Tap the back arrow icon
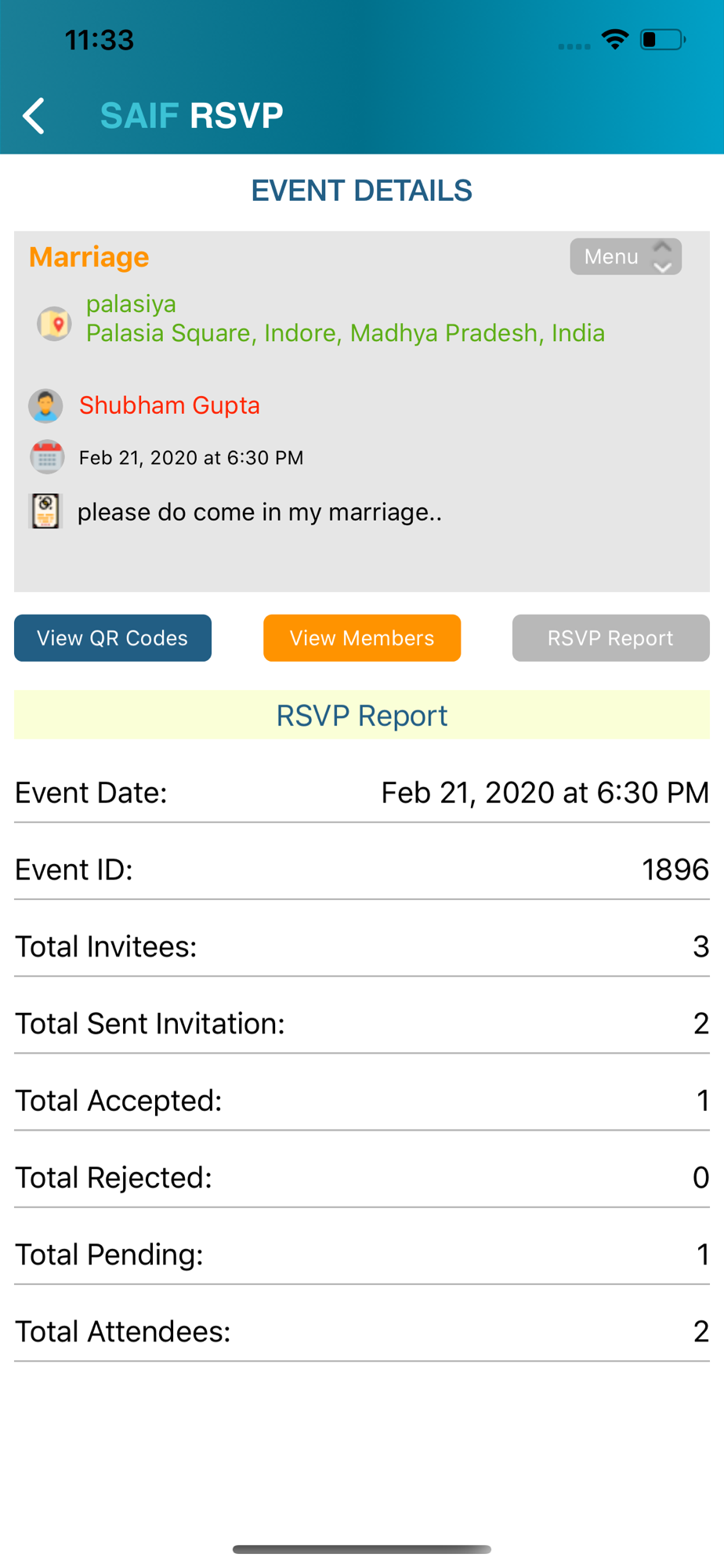The image size is (724, 1568). pos(34,116)
